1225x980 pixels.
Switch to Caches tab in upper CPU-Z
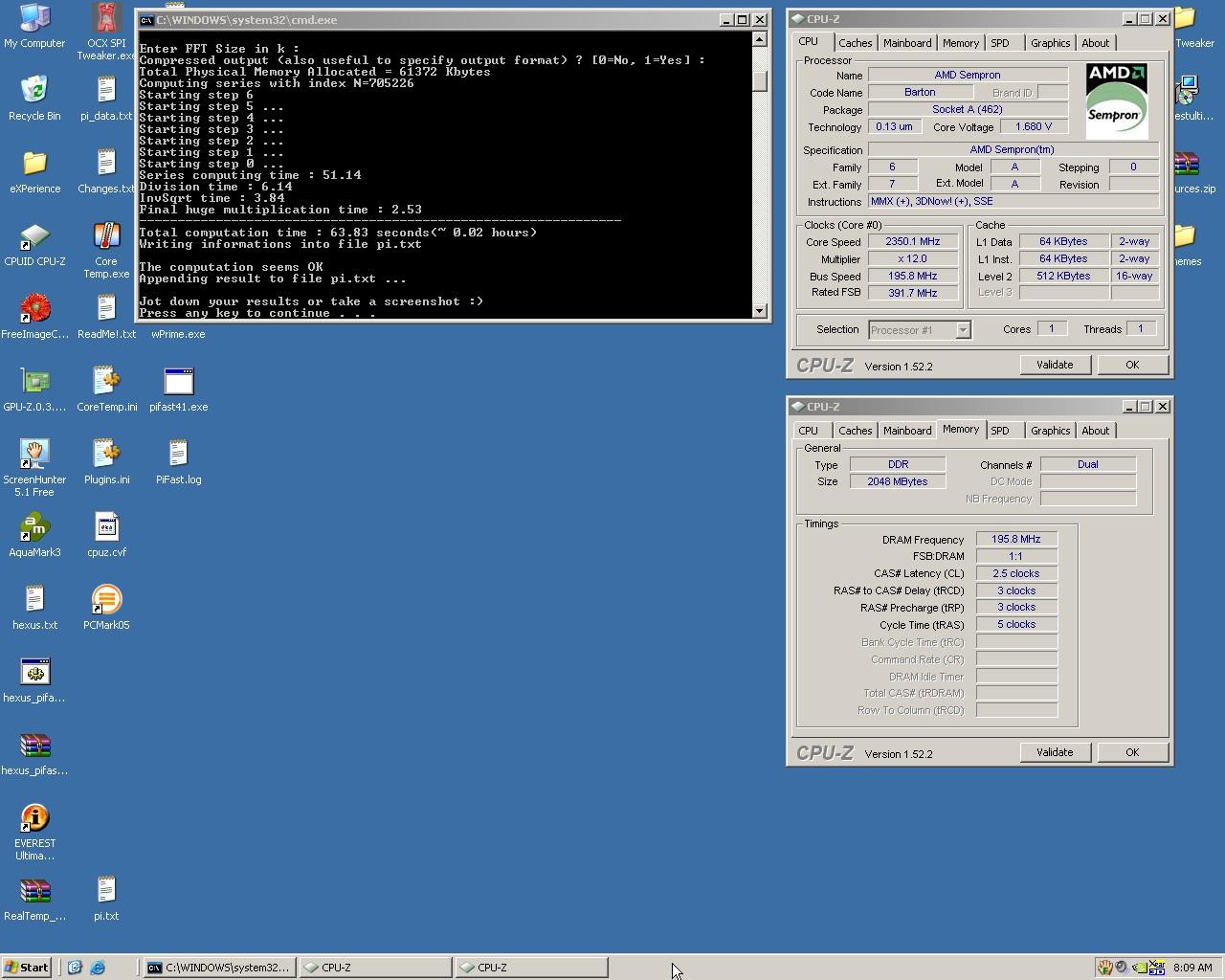[855, 43]
